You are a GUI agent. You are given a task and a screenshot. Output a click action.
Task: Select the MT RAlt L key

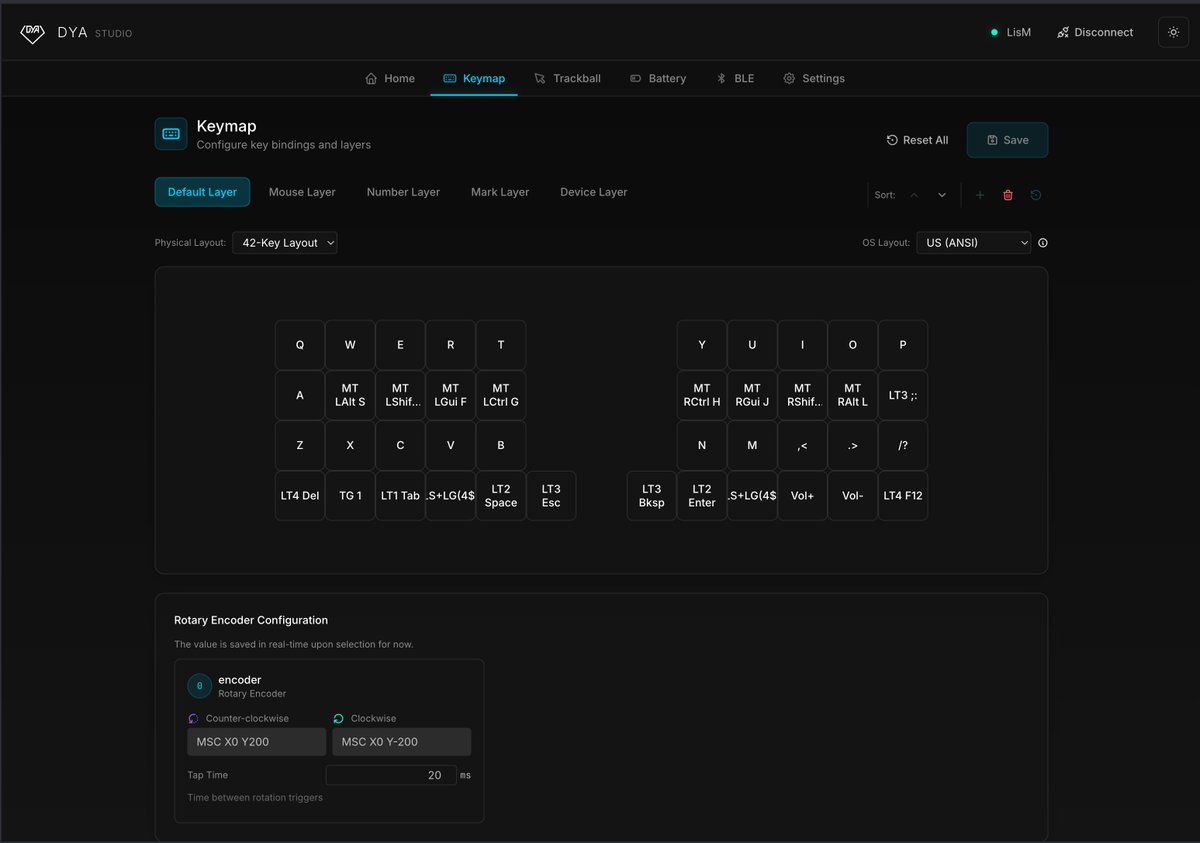[853, 395]
